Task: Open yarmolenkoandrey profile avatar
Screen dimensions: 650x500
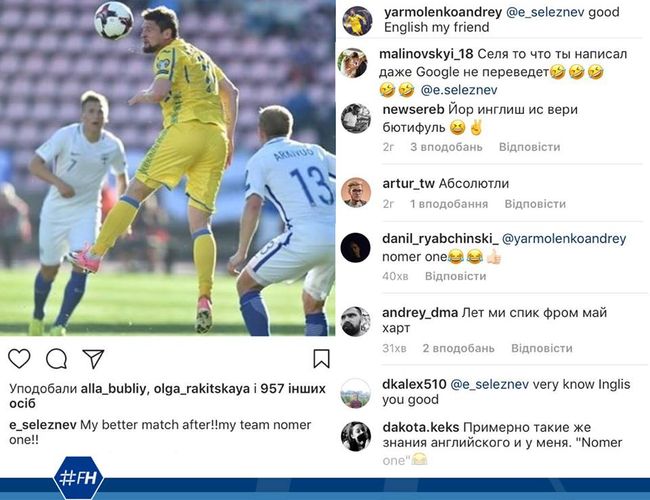Action: pyautogui.click(x=357, y=21)
